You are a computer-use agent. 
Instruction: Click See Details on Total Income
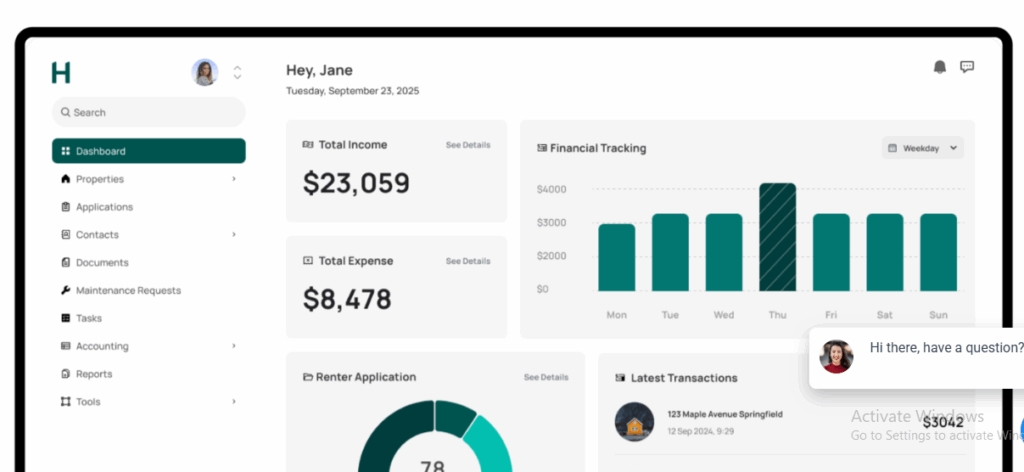pos(468,145)
